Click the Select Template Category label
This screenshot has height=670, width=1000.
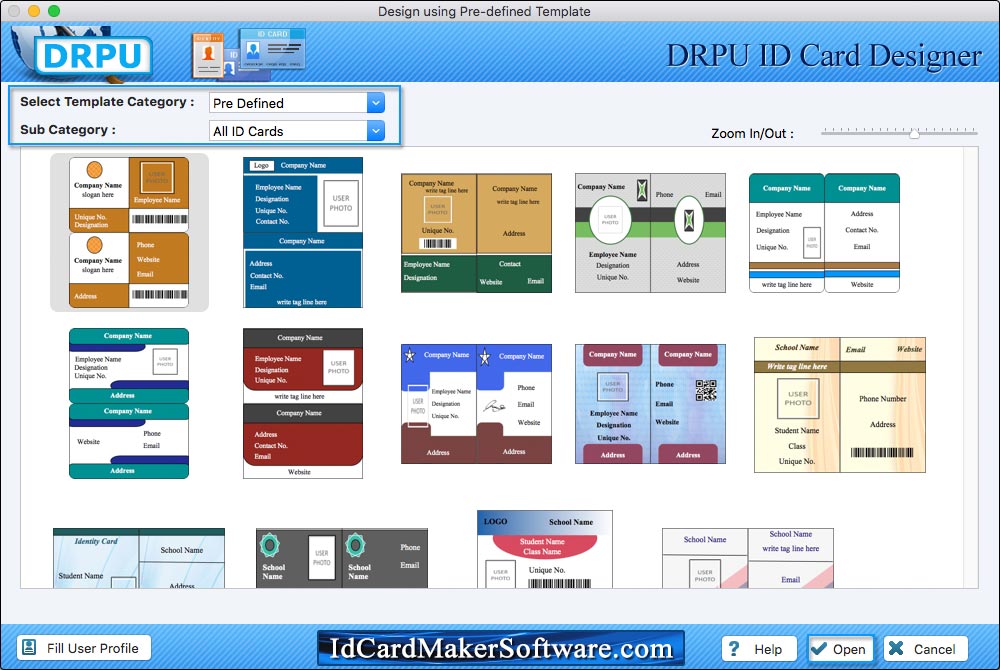107,101
